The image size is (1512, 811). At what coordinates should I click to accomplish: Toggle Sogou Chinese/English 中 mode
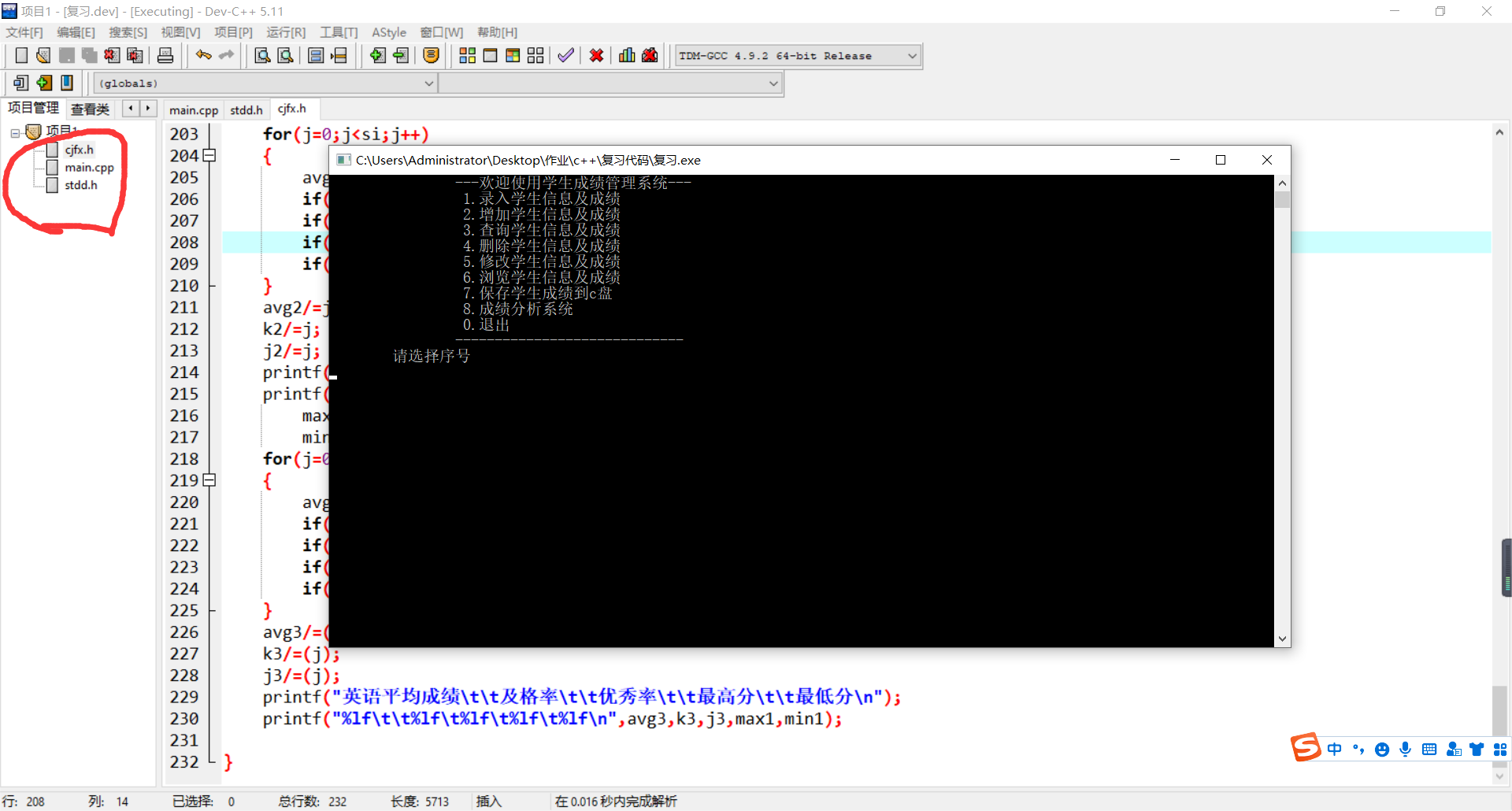pos(1335,750)
